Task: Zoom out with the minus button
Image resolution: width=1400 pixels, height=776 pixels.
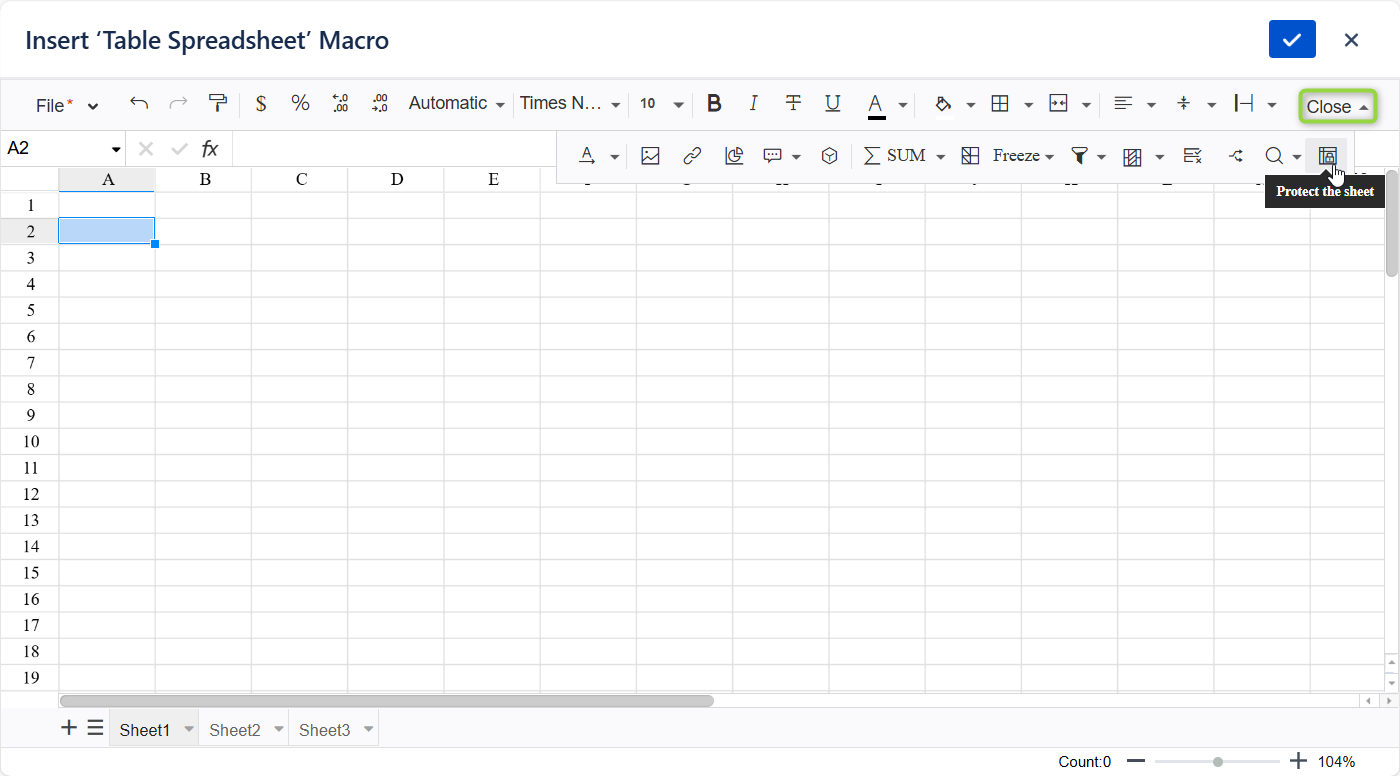Action: pos(1136,761)
